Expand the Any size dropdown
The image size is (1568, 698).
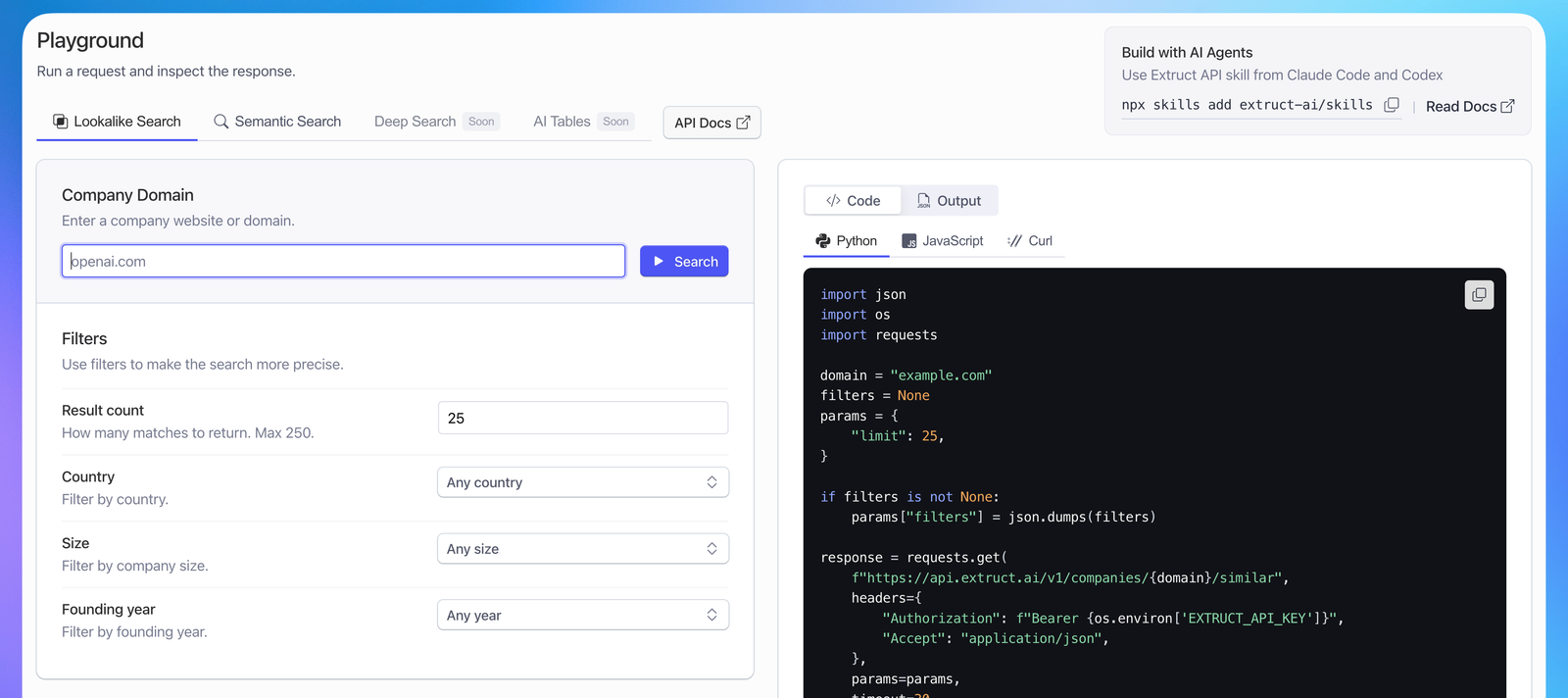[x=582, y=549]
